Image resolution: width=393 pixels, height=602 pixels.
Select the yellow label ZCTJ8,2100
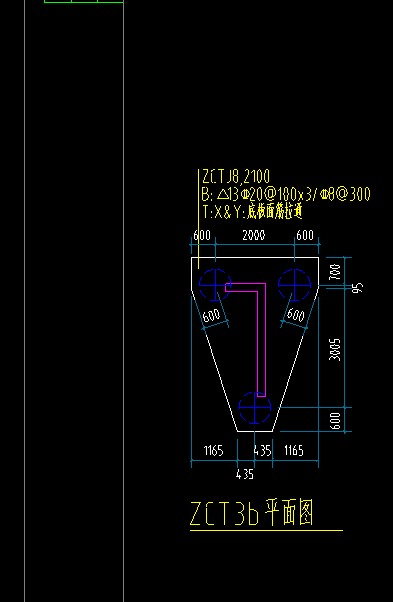pos(236,177)
